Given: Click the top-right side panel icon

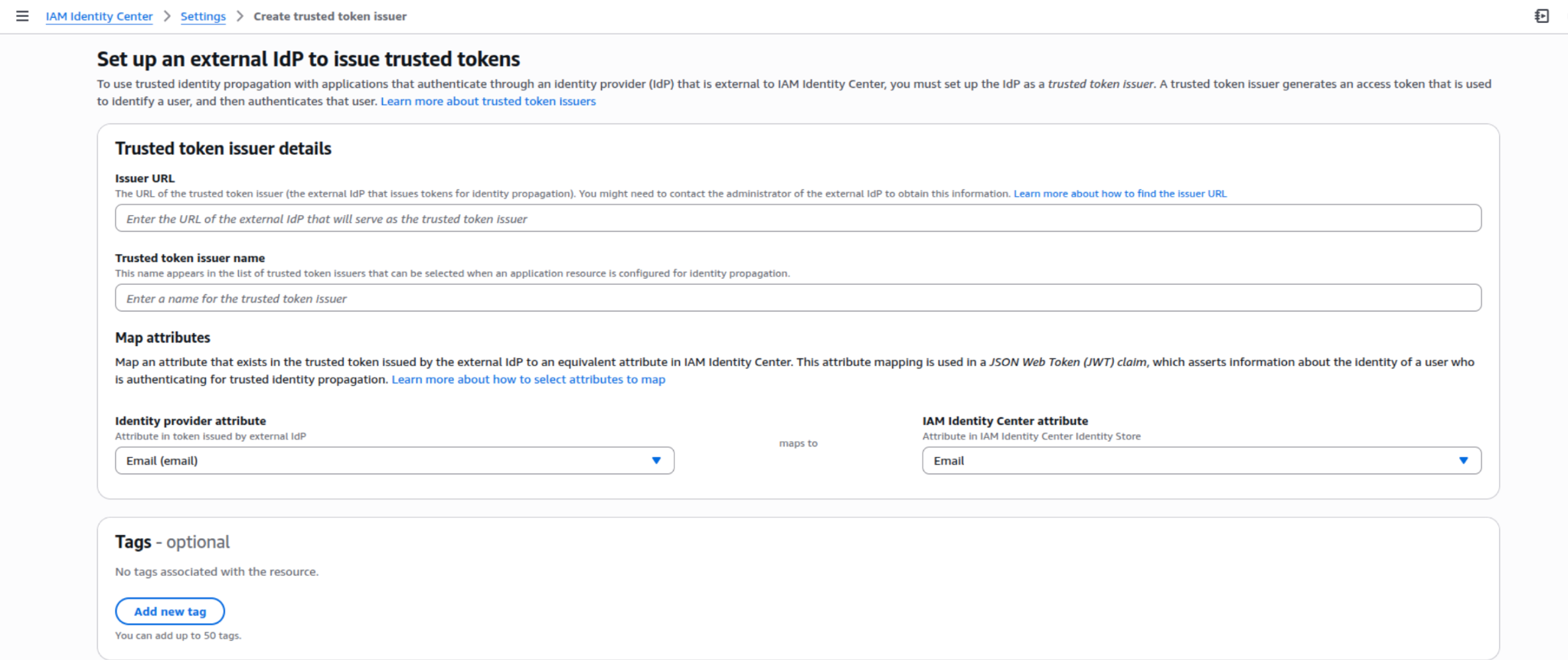Looking at the screenshot, I should coord(1541,16).
